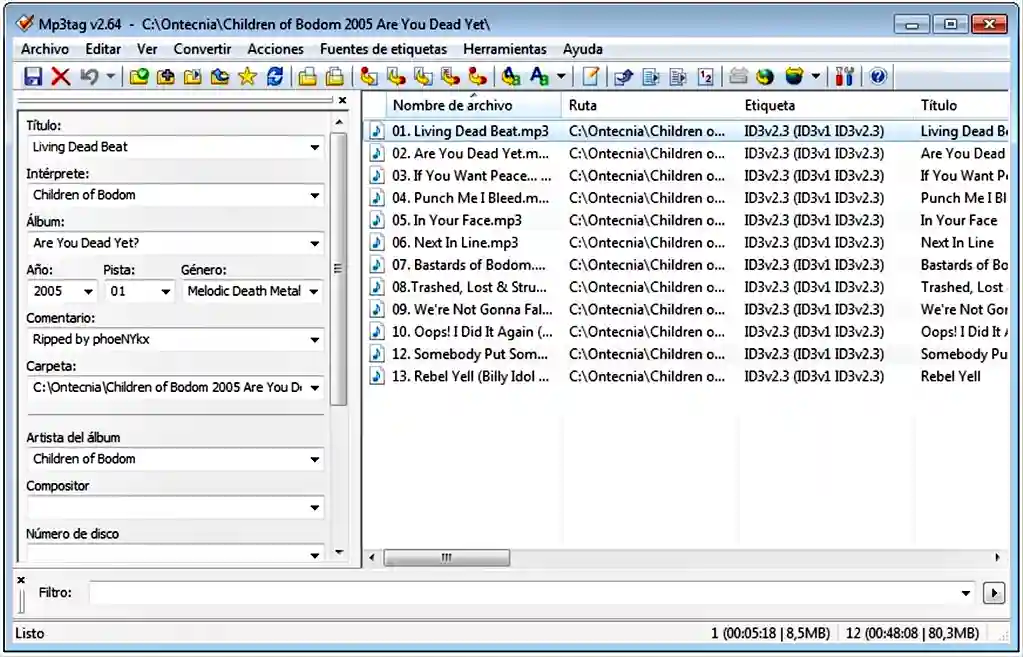Expand the quick actions dropdown arrow
Image resolution: width=1023 pixels, height=657 pixels.
[561, 76]
